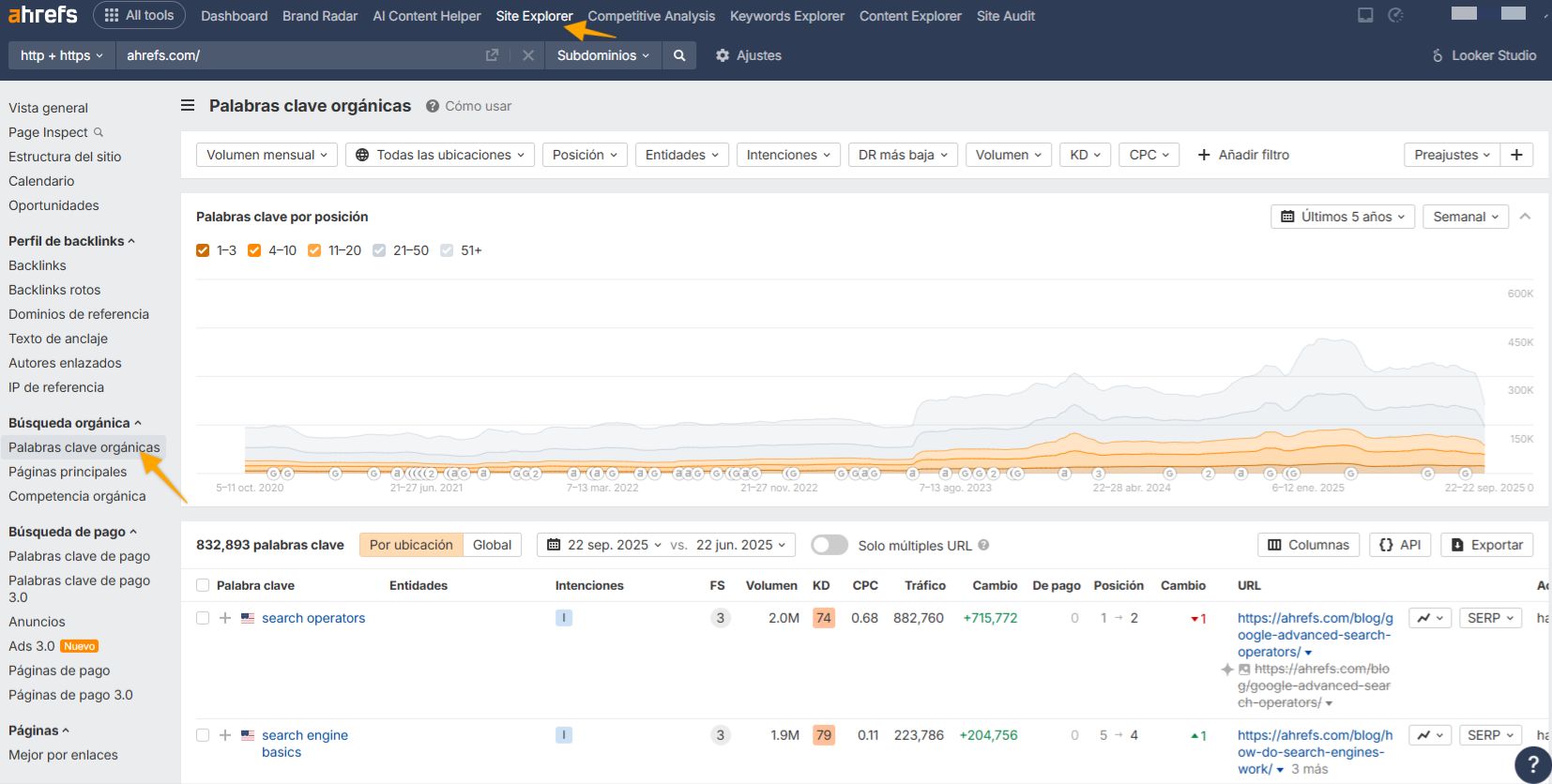Toggle the 11–20 position checkbox
Screen dimensions: 1552x784
click(x=314, y=250)
